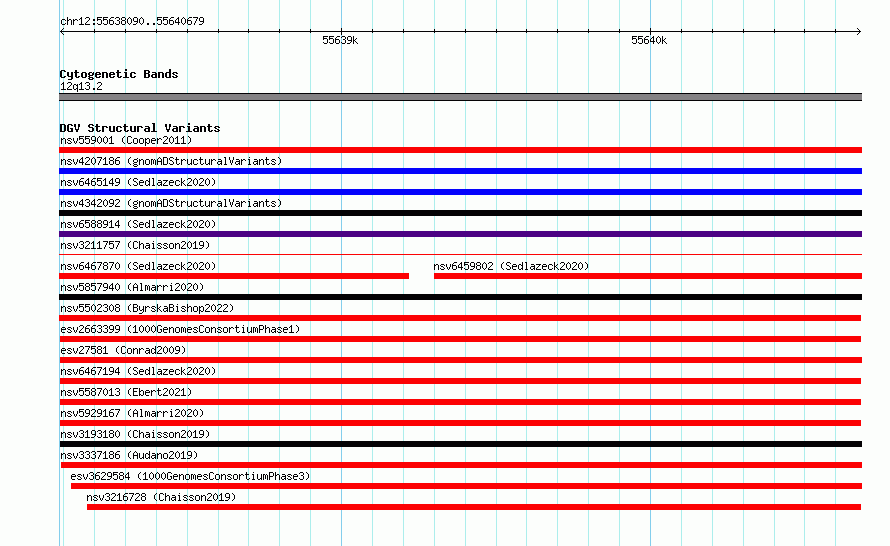Open nsv5929167 (Almarri2020) variant label

click(132, 413)
